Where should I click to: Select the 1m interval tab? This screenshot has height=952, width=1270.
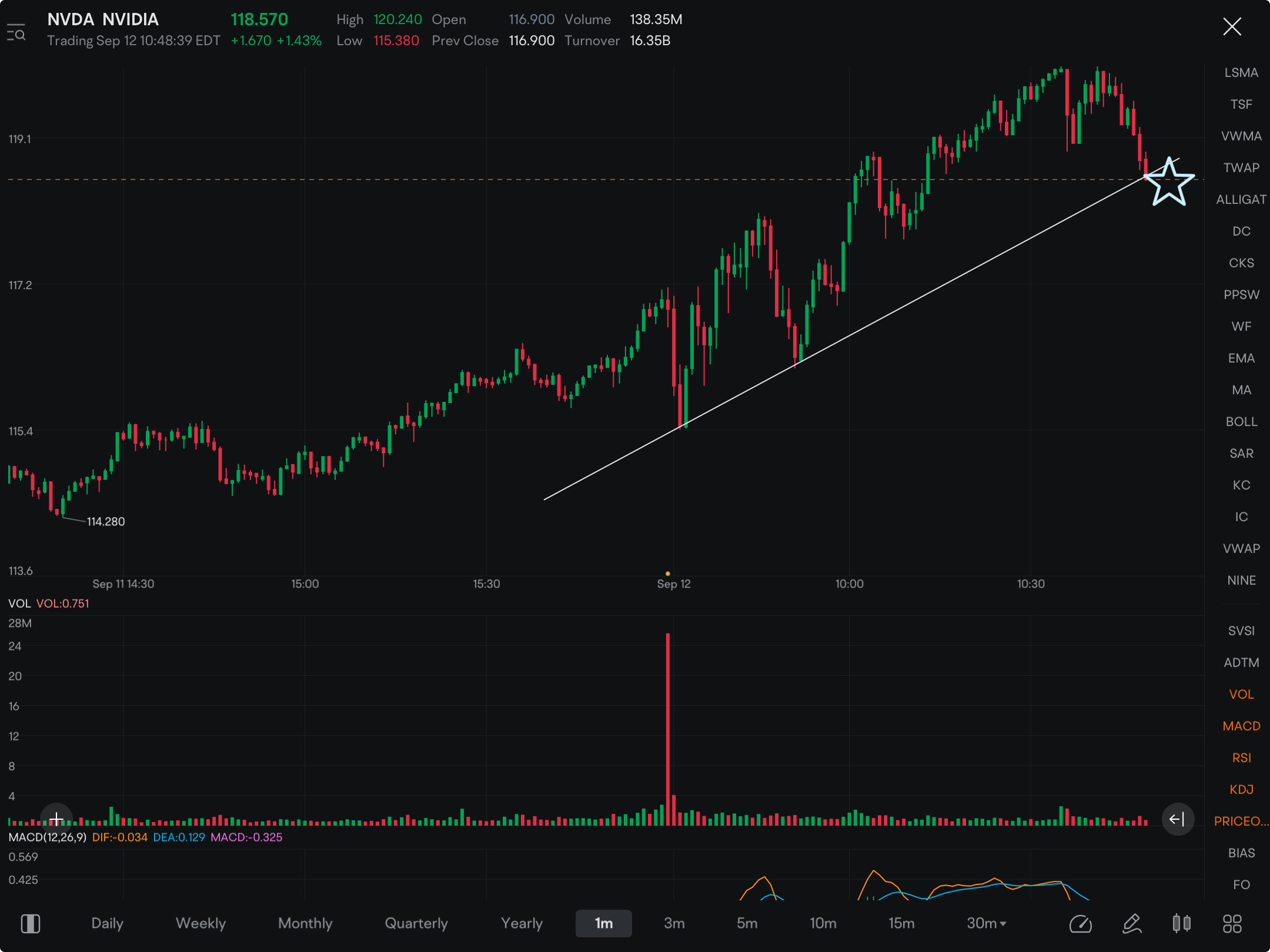click(x=604, y=923)
